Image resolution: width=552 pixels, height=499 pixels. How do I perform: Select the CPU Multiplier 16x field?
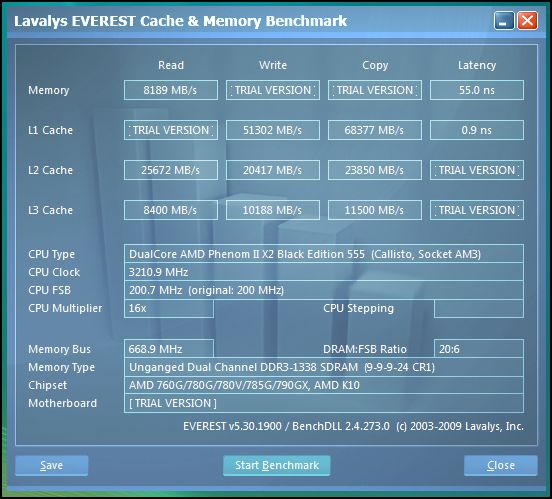[x=169, y=308]
